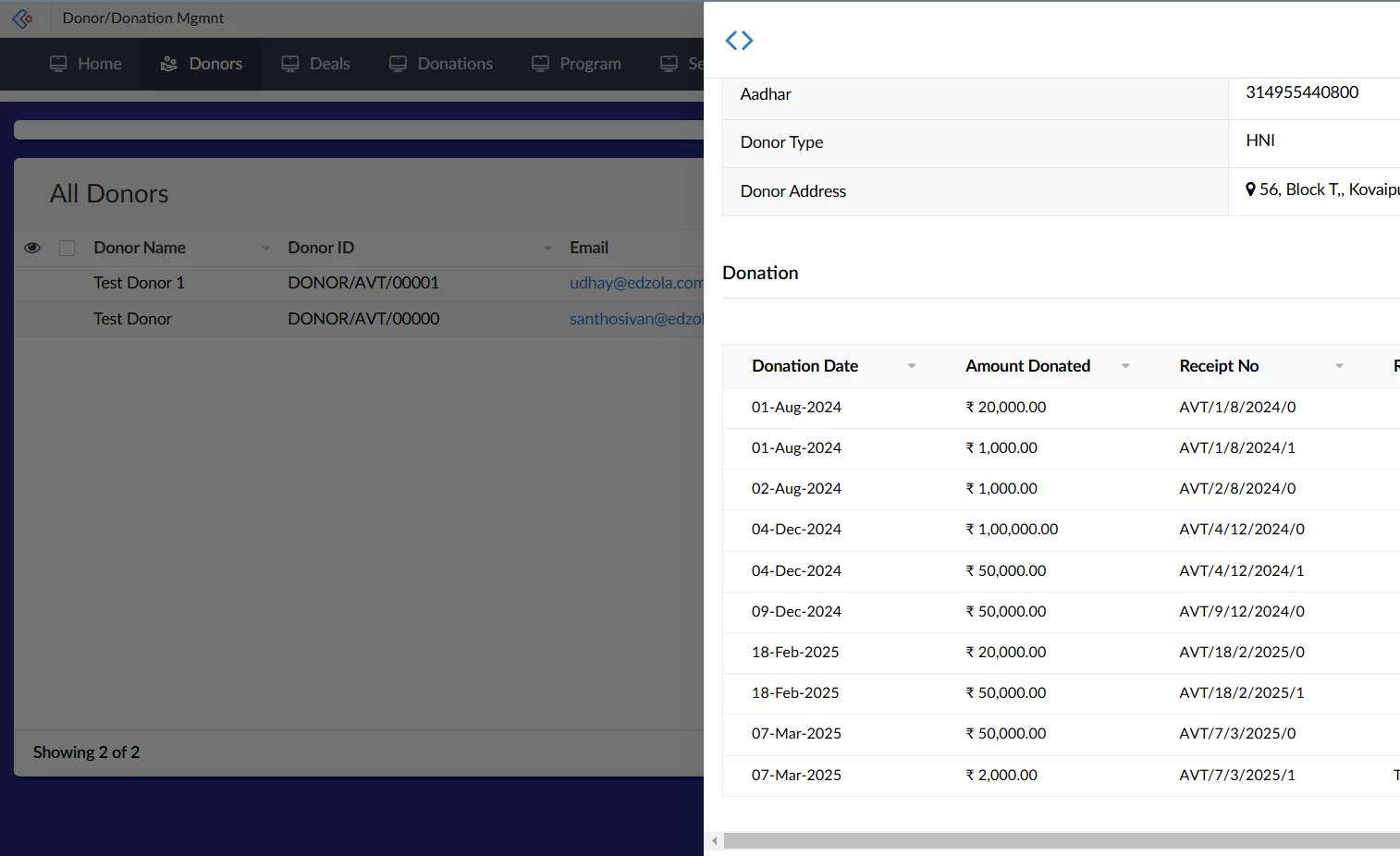
Task: Click the HNI donor type value
Action: pyautogui.click(x=1260, y=141)
